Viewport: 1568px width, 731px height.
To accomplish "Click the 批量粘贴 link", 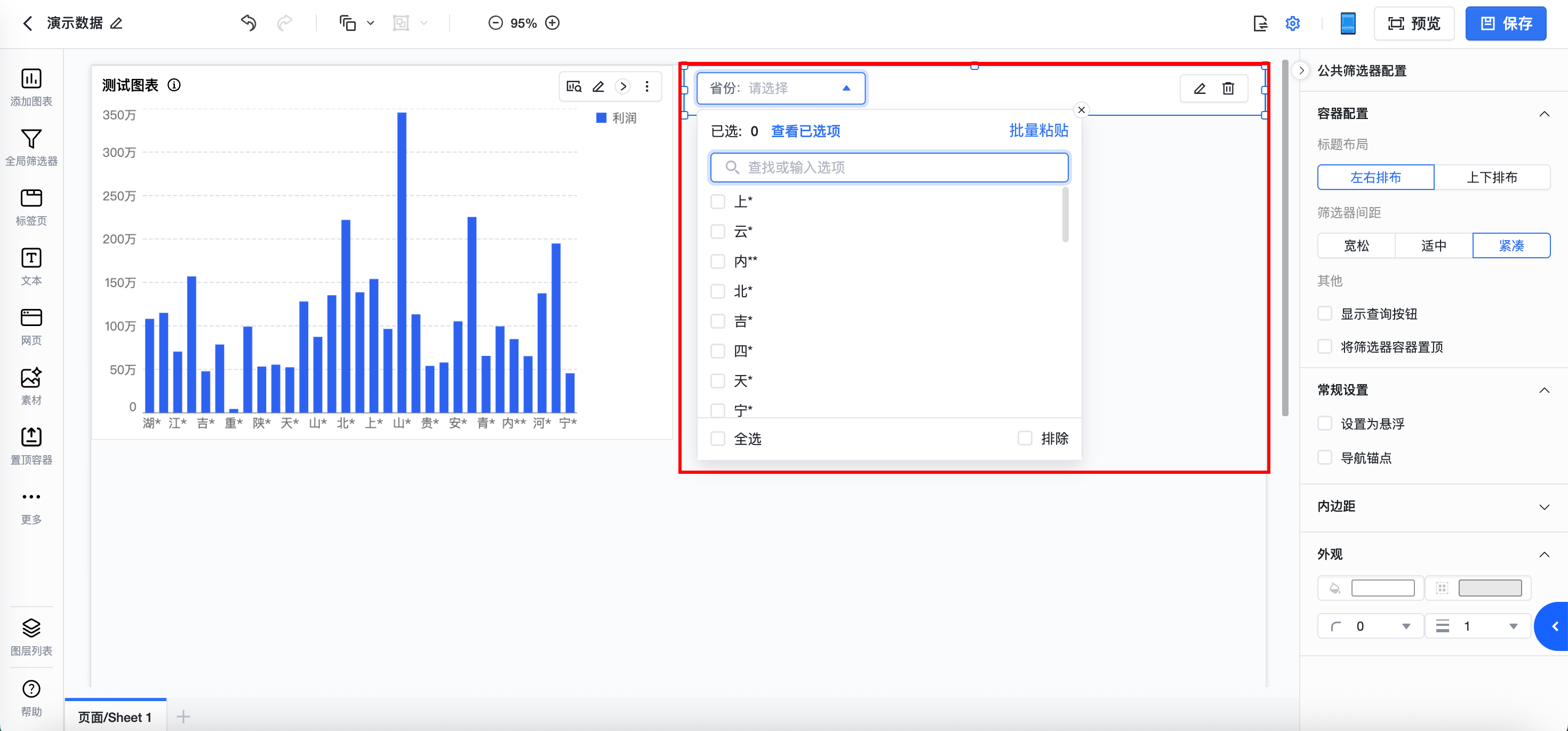I will click(x=1038, y=131).
